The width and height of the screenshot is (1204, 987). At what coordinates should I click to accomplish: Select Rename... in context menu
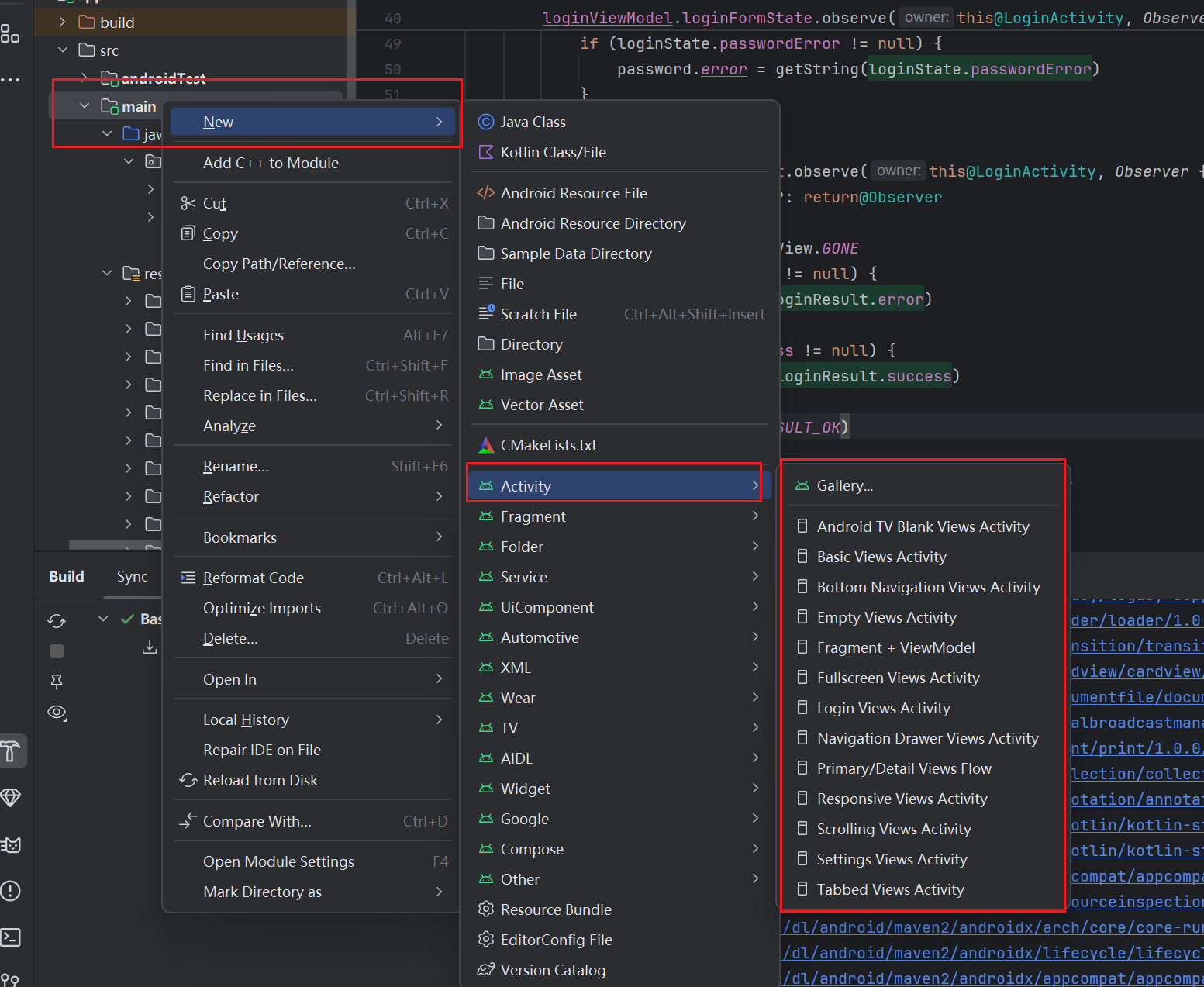pos(313,466)
